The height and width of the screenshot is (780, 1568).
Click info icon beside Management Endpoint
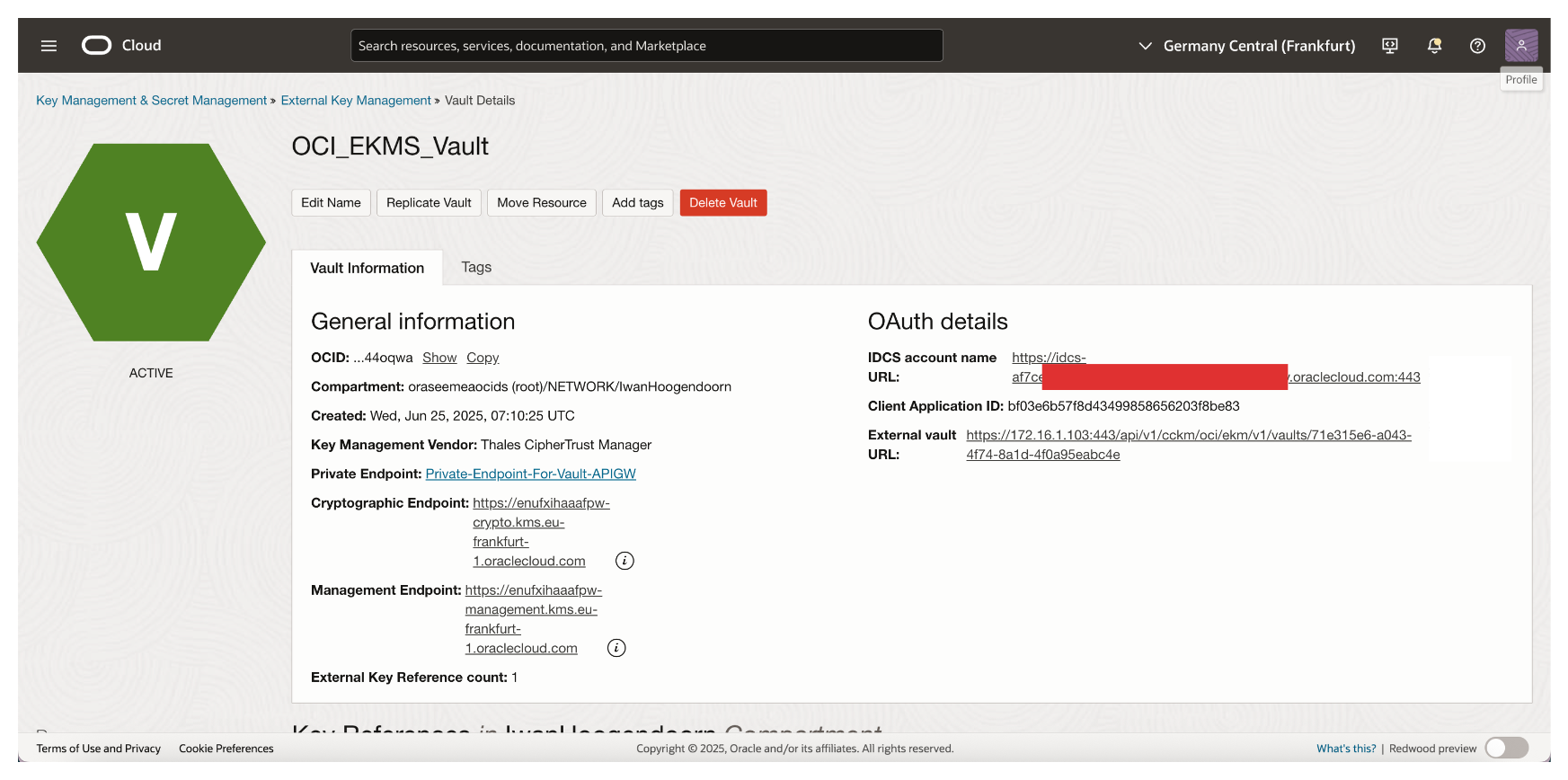[616, 648]
